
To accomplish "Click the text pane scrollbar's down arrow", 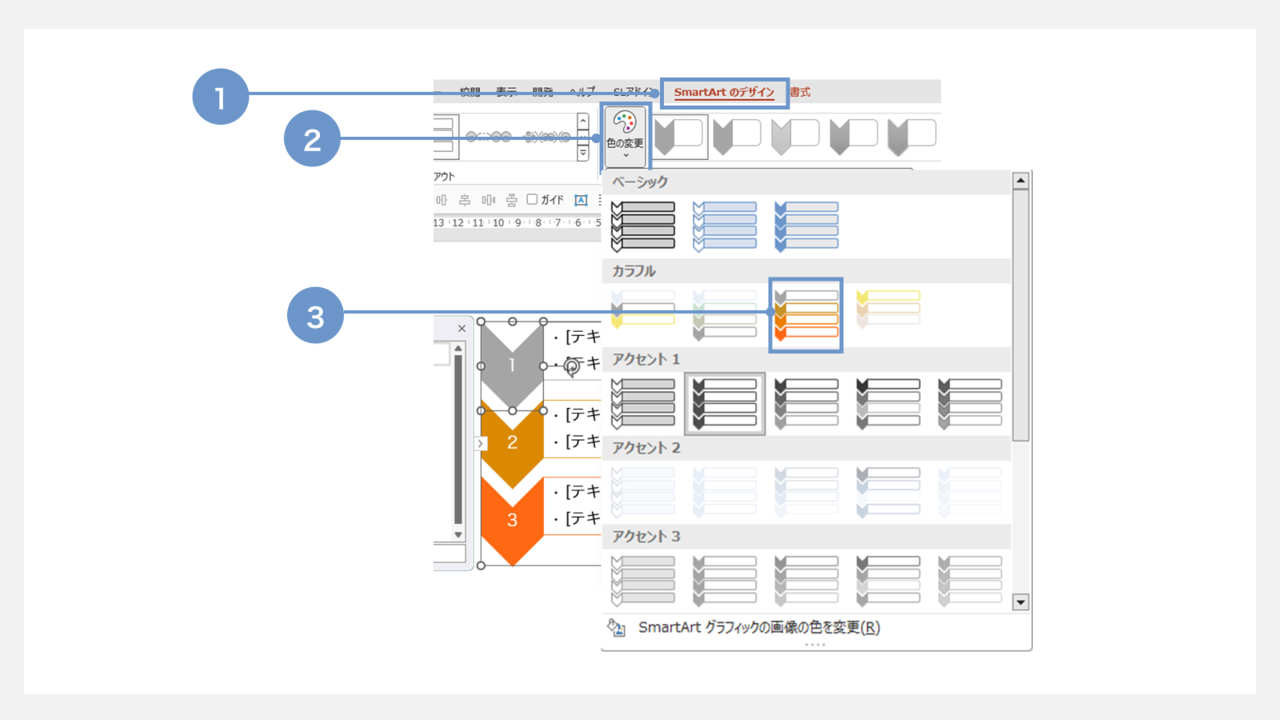I will 459,535.
